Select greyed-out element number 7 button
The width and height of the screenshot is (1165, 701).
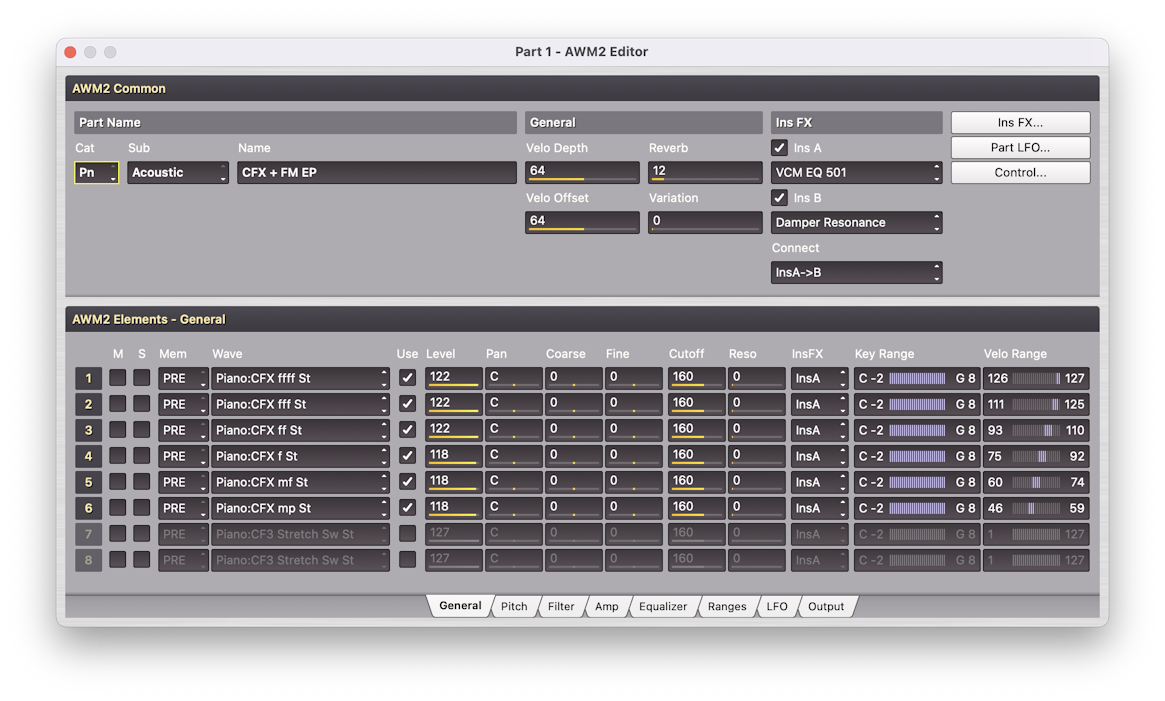[88, 534]
